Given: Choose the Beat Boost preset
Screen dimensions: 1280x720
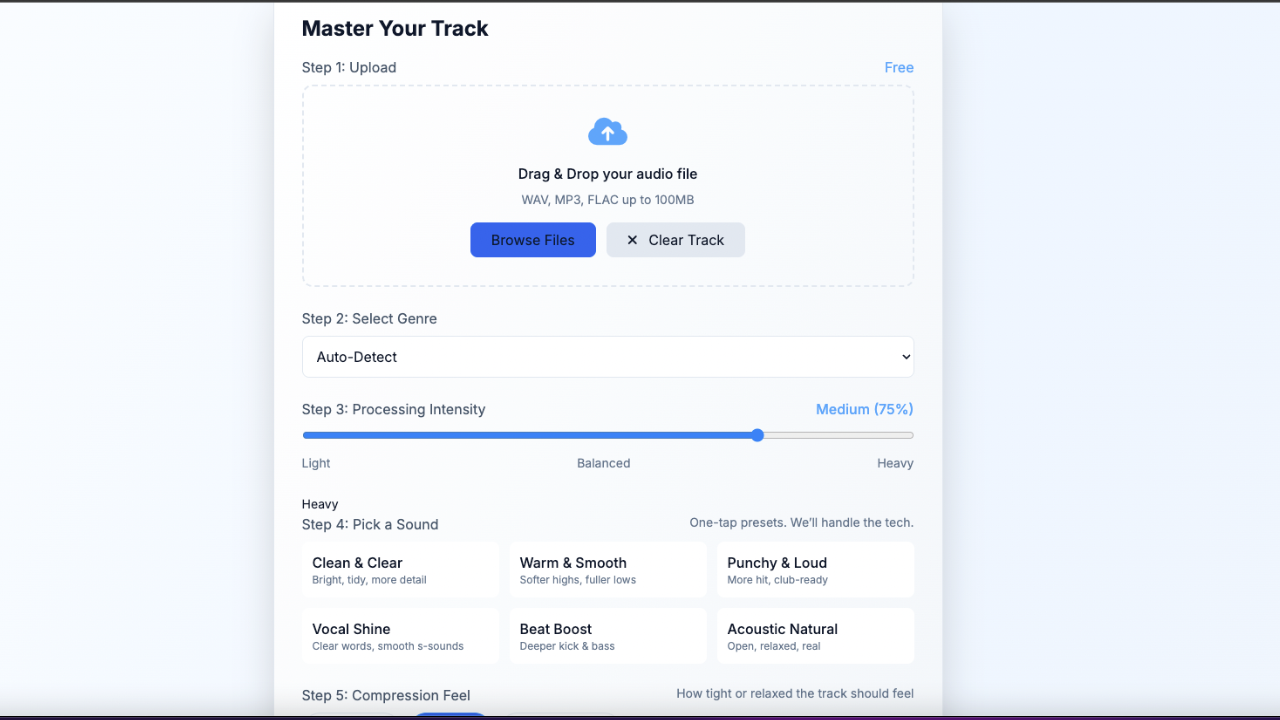Looking at the screenshot, I should click(607, 636).
